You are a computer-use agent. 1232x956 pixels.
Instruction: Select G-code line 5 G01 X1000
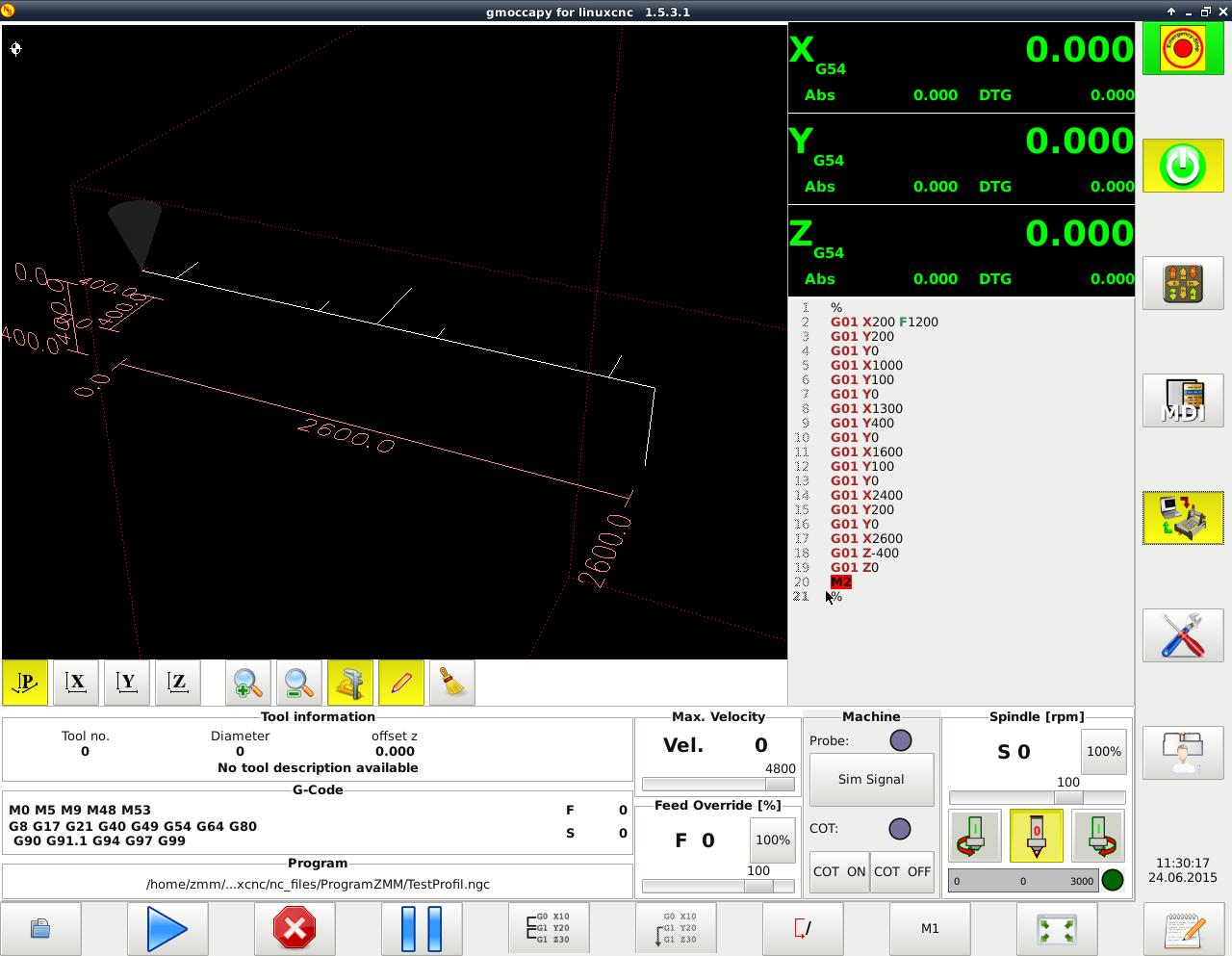866,366
